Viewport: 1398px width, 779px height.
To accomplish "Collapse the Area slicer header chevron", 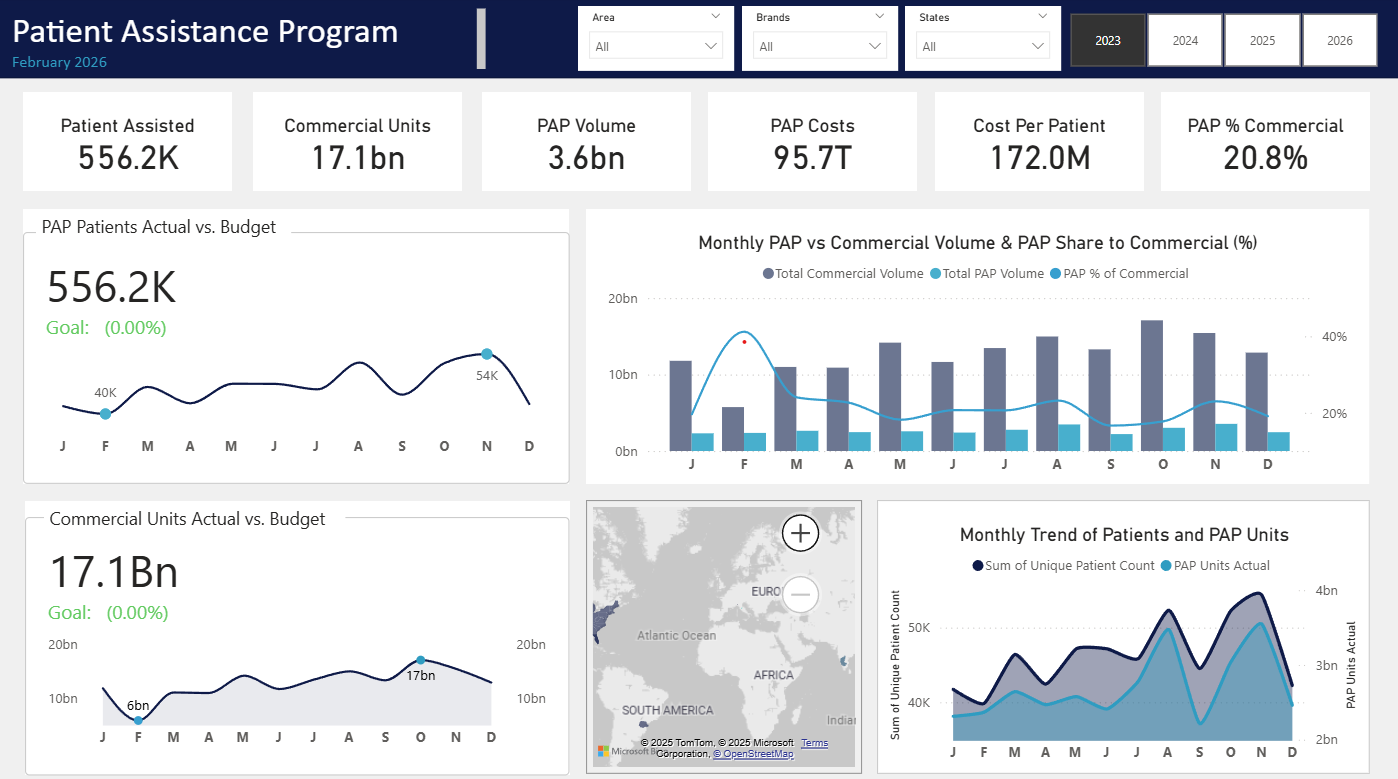I will [716, 16].
